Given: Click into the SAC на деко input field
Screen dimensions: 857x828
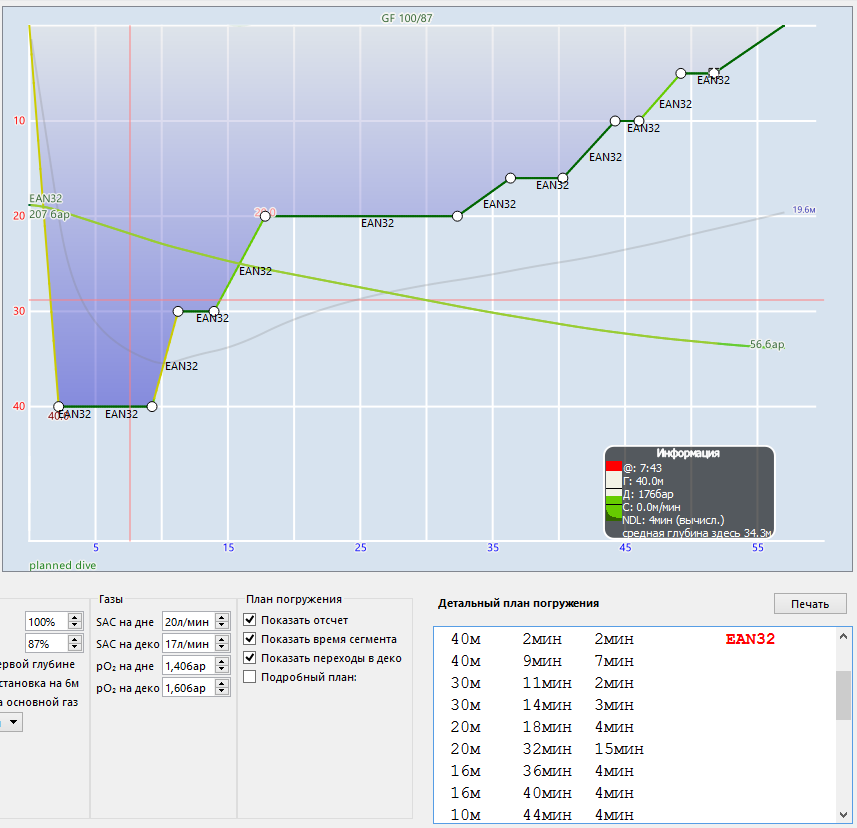Looking at the screenshot, I should coord(186,644).
